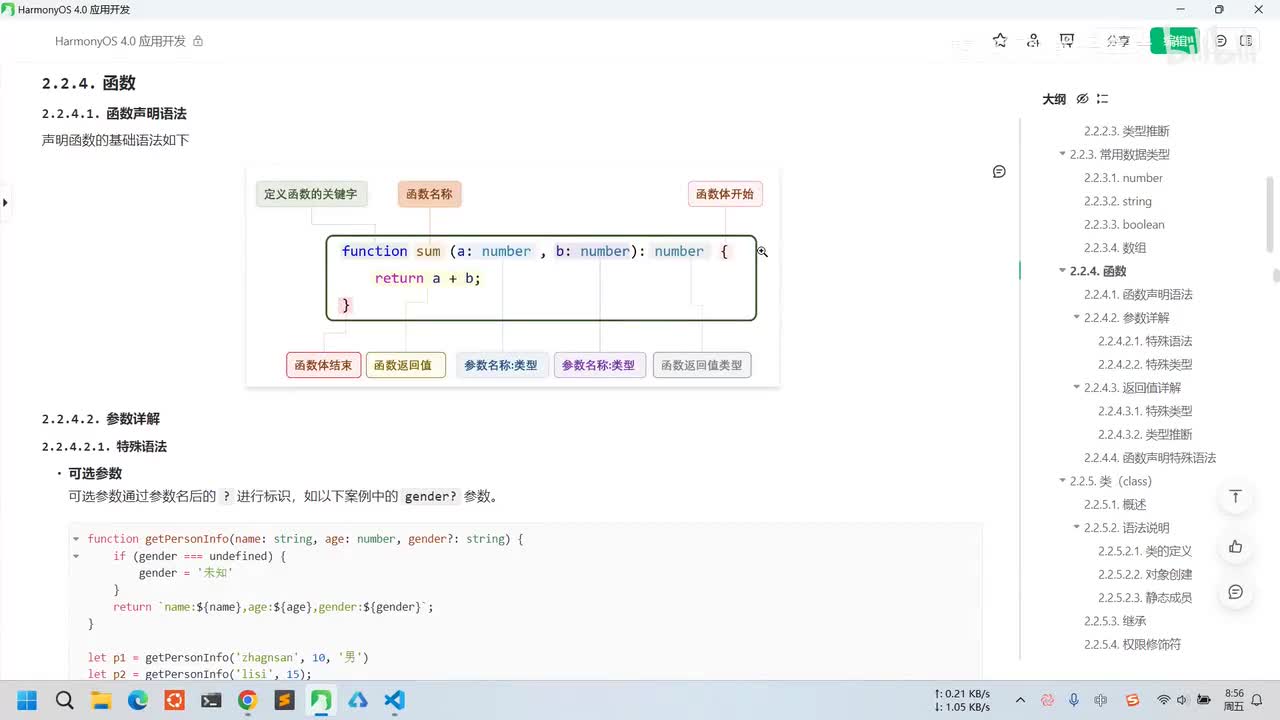Viewport: 1280px width, 720px height.
Task: Jump to 2.2.3.2. string in outline
Action: click(1118, 201)
